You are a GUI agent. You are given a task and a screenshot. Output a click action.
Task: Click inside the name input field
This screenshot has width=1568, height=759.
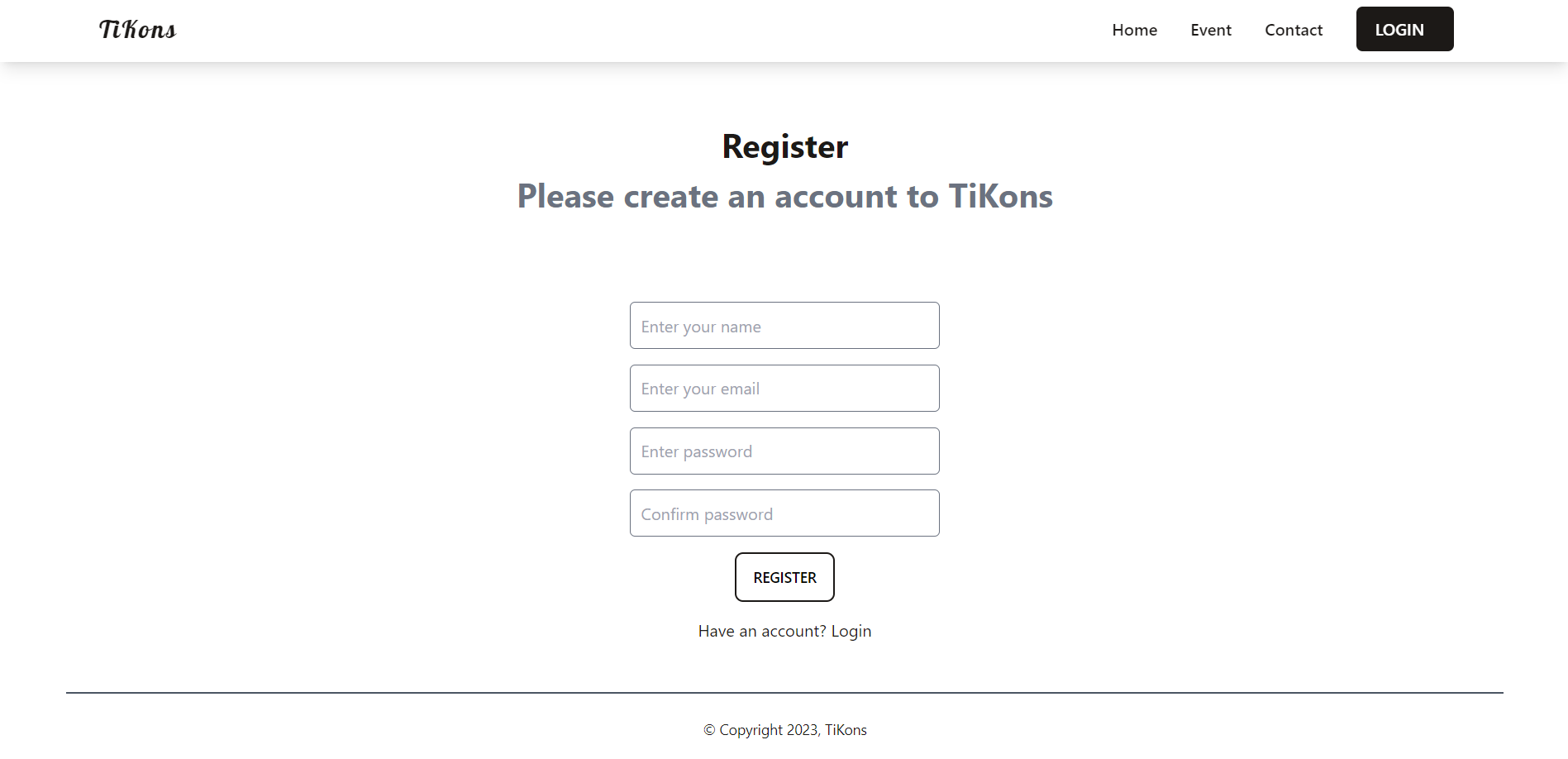tap(784, 325)
